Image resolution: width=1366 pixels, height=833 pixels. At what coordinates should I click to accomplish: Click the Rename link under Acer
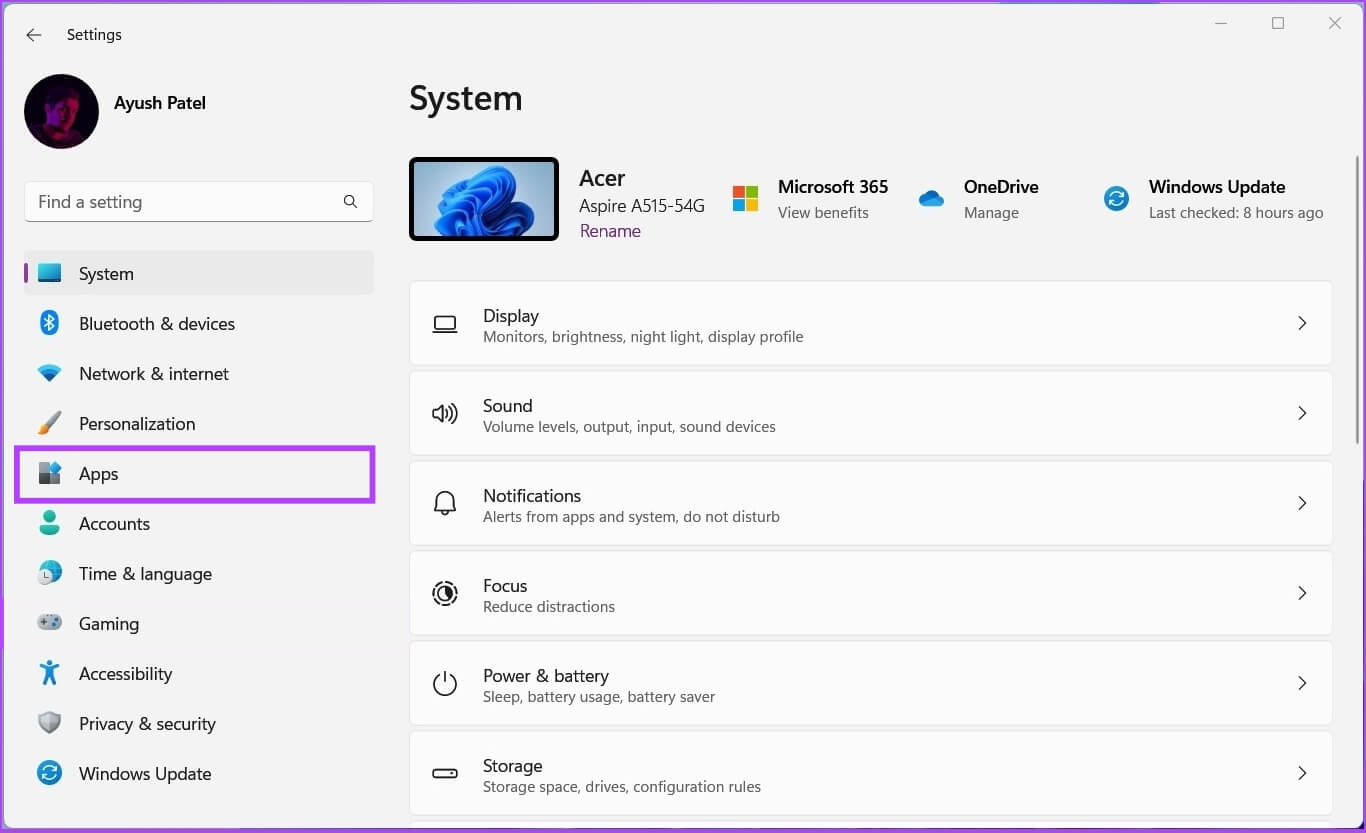tap(610, 231)
